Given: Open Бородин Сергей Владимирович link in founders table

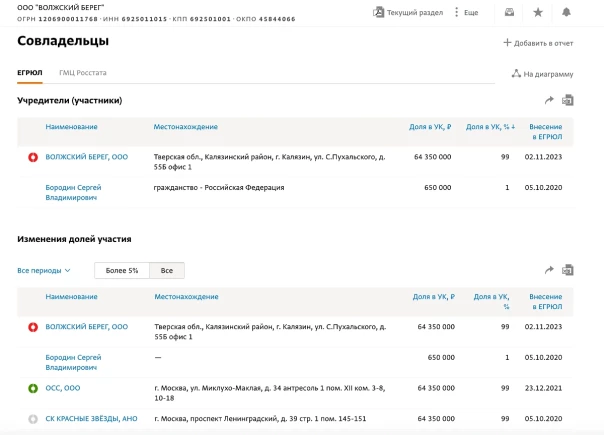Looking at the screenshot, I should 73,192.
